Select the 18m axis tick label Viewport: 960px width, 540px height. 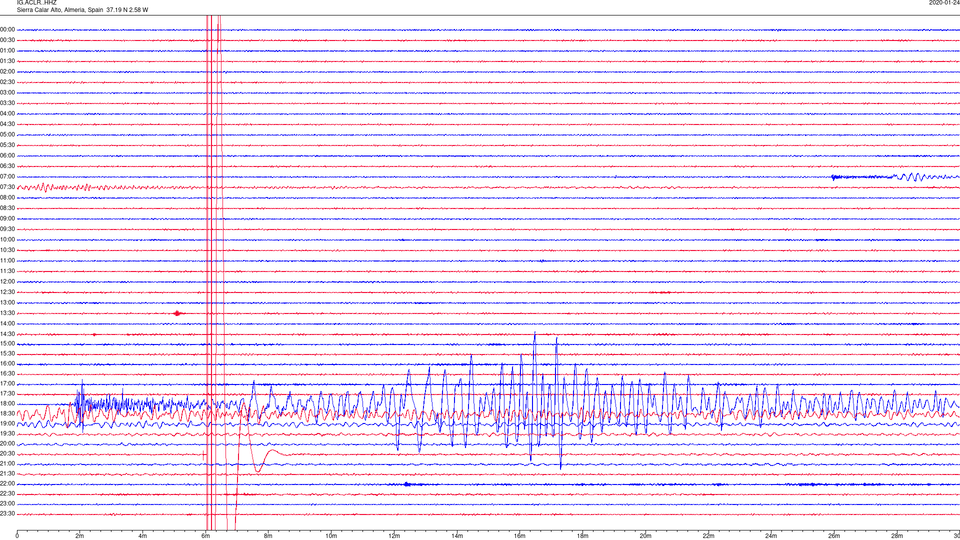click(x=583, y=536)
